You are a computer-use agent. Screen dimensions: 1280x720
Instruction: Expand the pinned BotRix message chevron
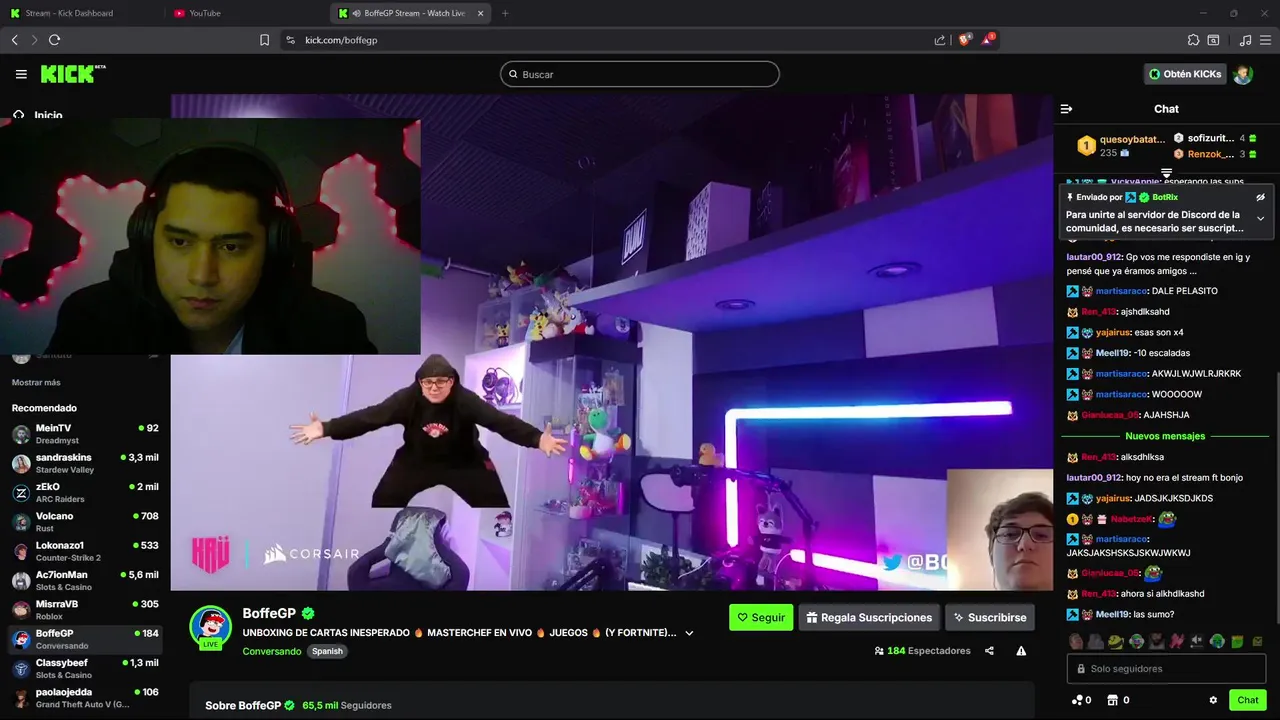(1260, 219)
